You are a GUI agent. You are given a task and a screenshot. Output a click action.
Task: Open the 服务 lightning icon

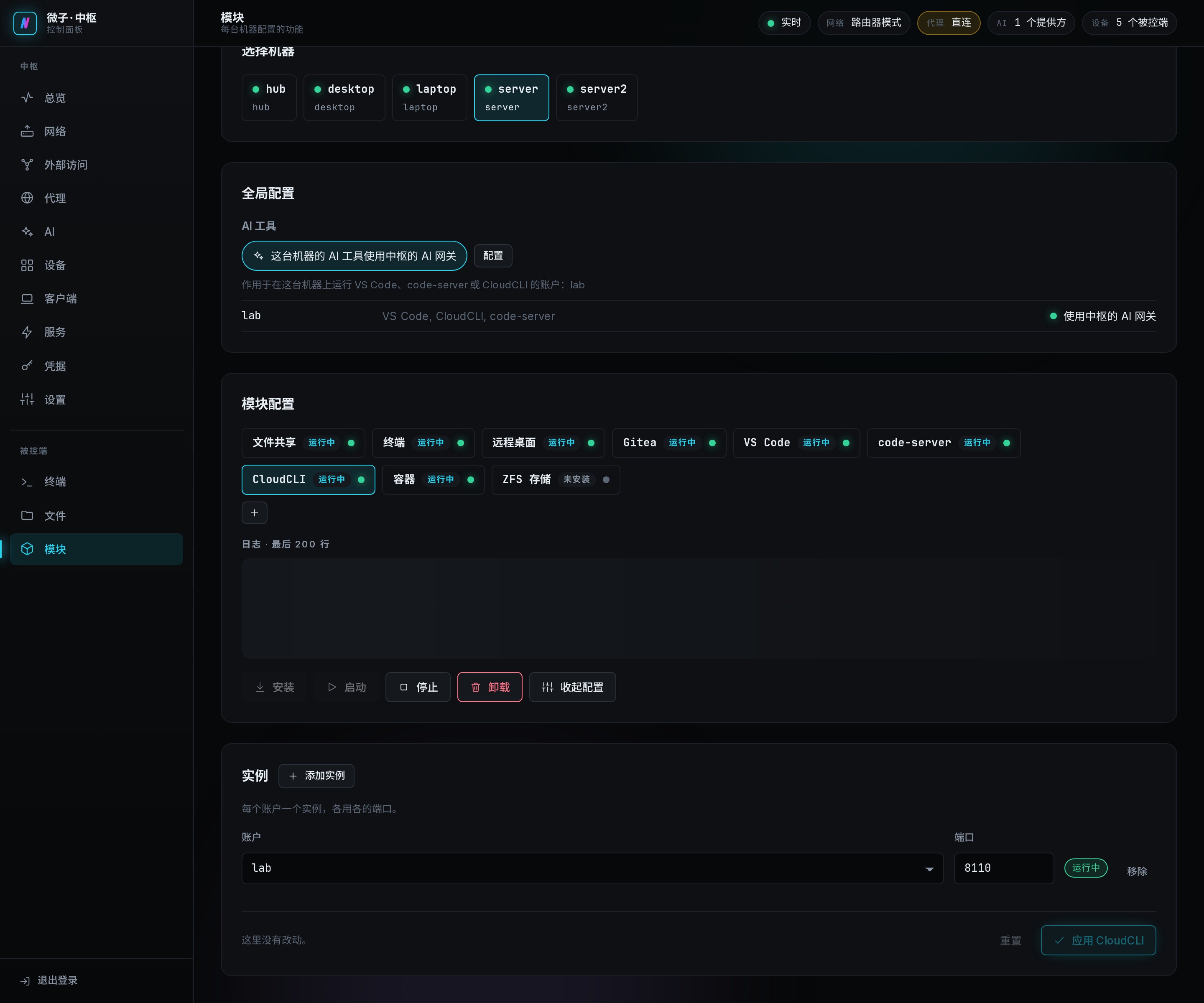(27, 332)
